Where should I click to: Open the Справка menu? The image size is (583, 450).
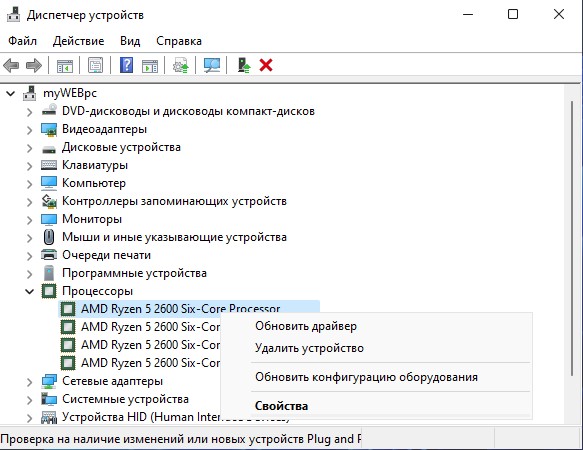click(179, 41)
